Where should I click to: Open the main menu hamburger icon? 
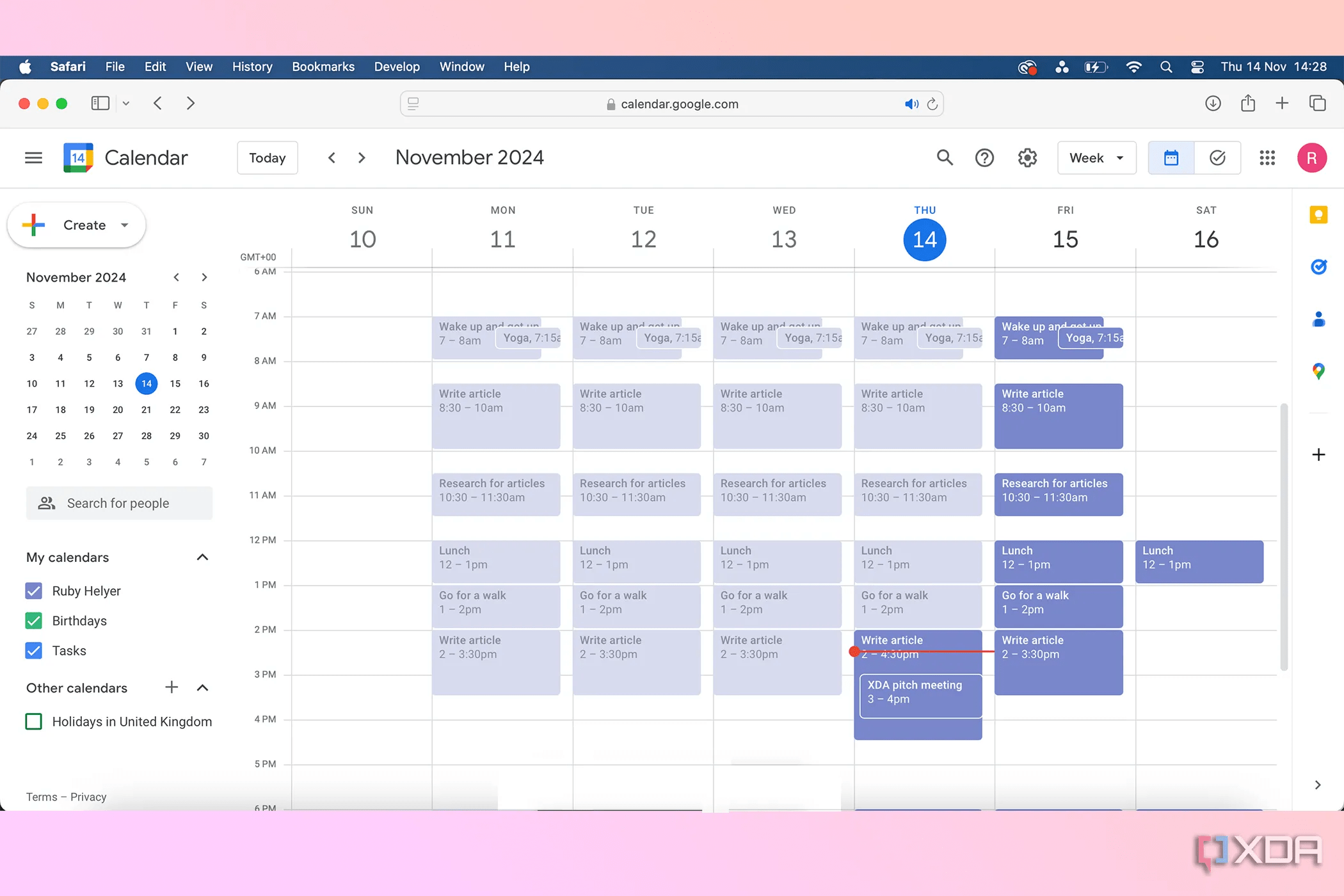click(x=33, y=157)
